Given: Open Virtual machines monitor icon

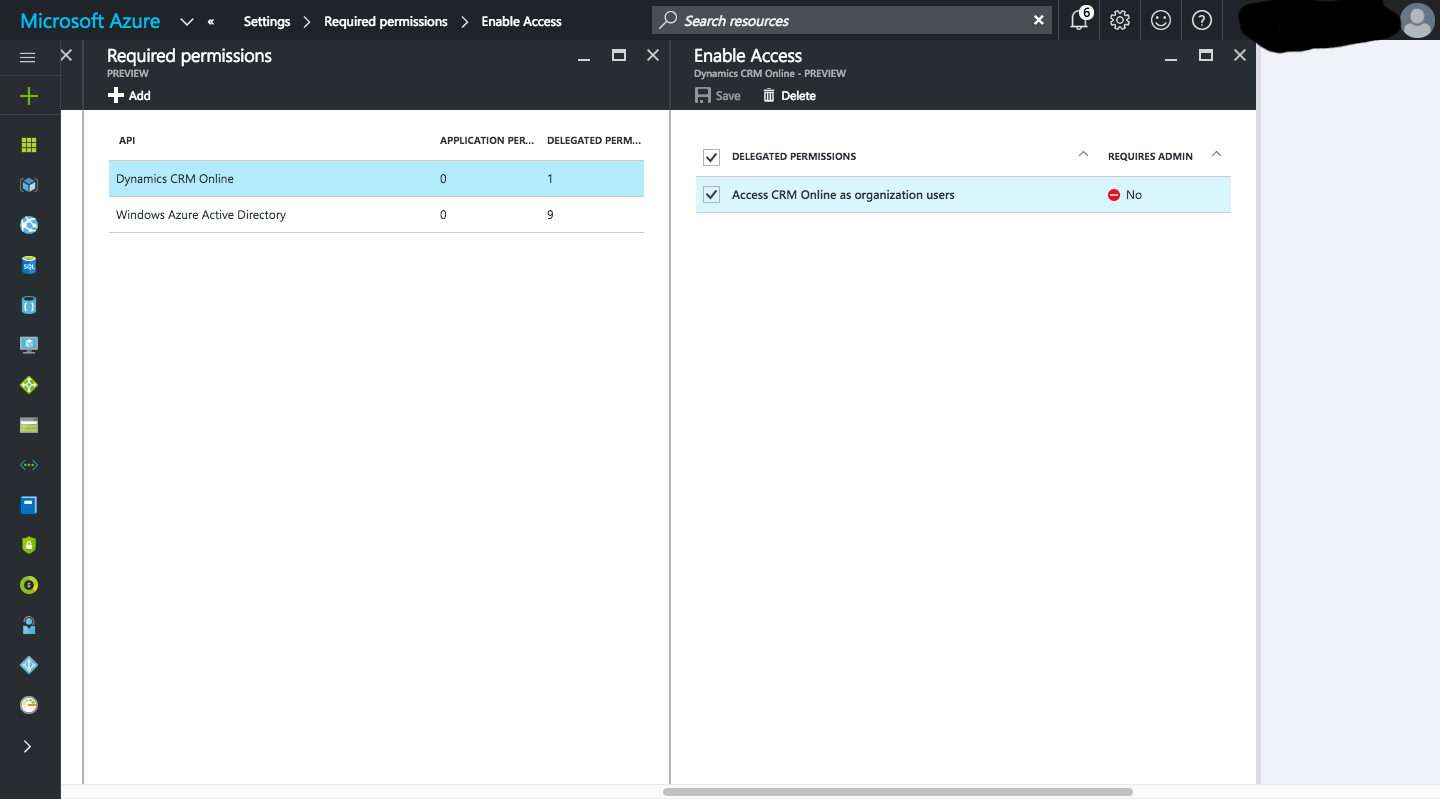Looking at the screenshot, I should (x=28, y=345).
